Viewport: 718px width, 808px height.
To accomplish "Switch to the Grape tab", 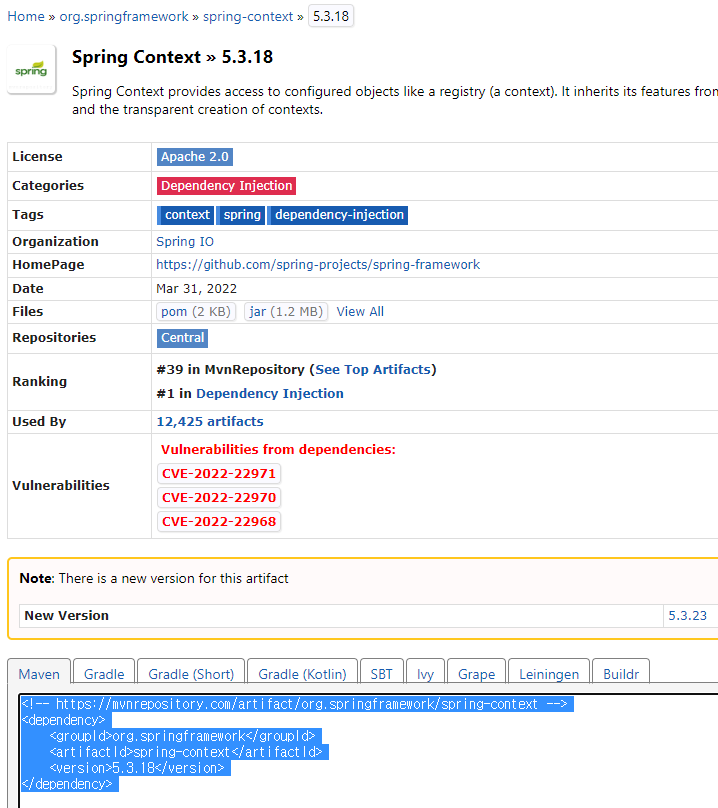I will 476,674.
